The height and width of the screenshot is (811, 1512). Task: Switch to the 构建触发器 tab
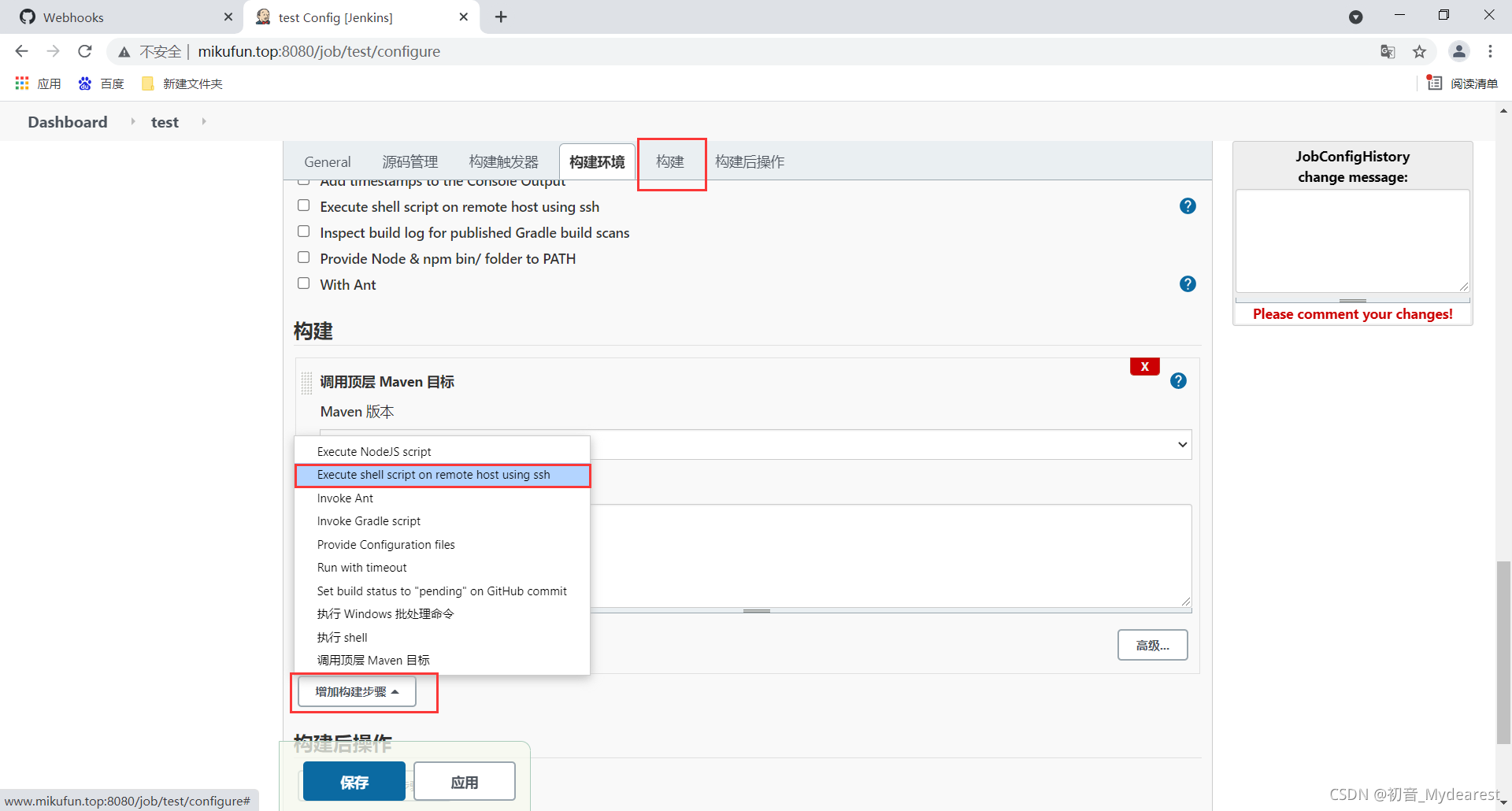pos(504,162)
